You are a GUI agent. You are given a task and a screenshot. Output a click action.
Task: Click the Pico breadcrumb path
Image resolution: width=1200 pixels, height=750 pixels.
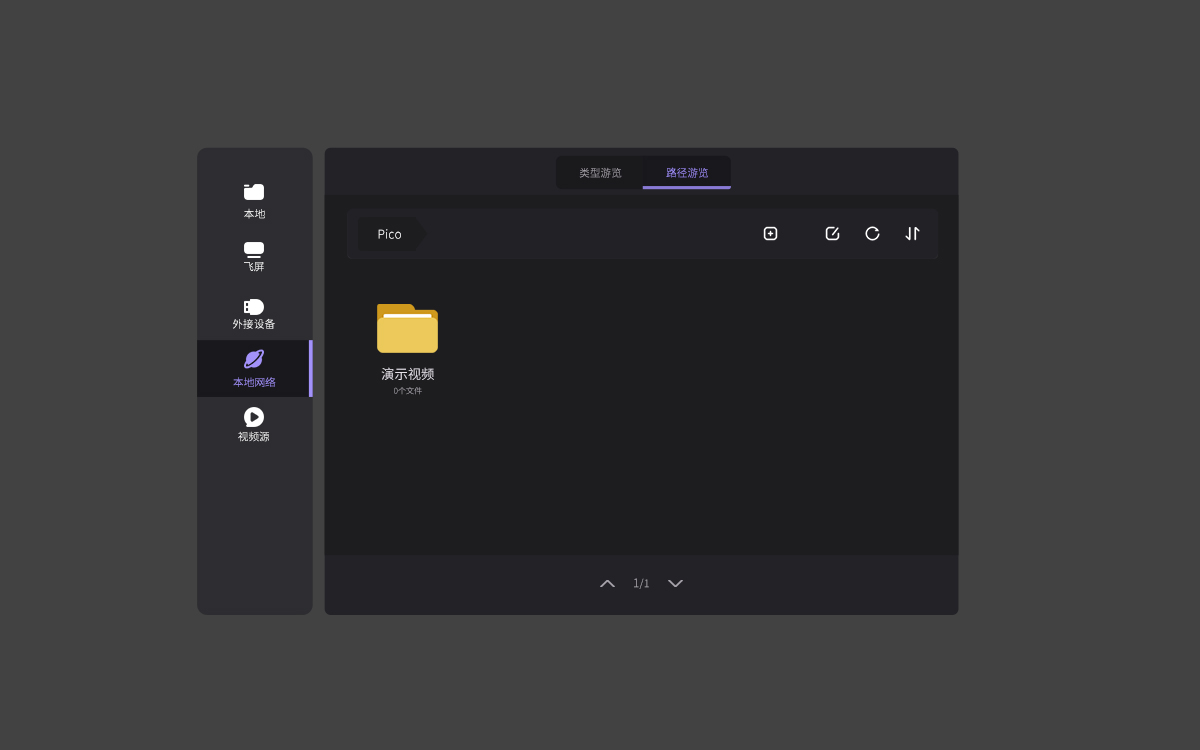[389, 234]
